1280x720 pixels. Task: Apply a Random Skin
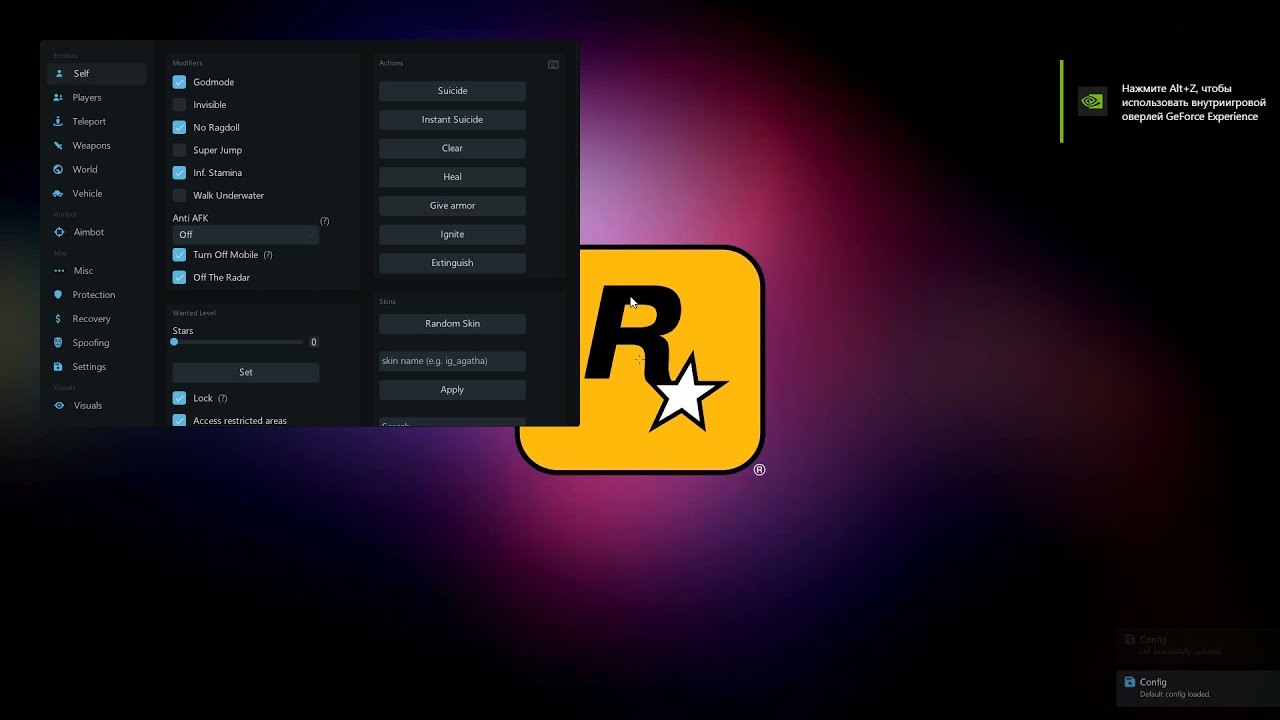coord(452,324)
